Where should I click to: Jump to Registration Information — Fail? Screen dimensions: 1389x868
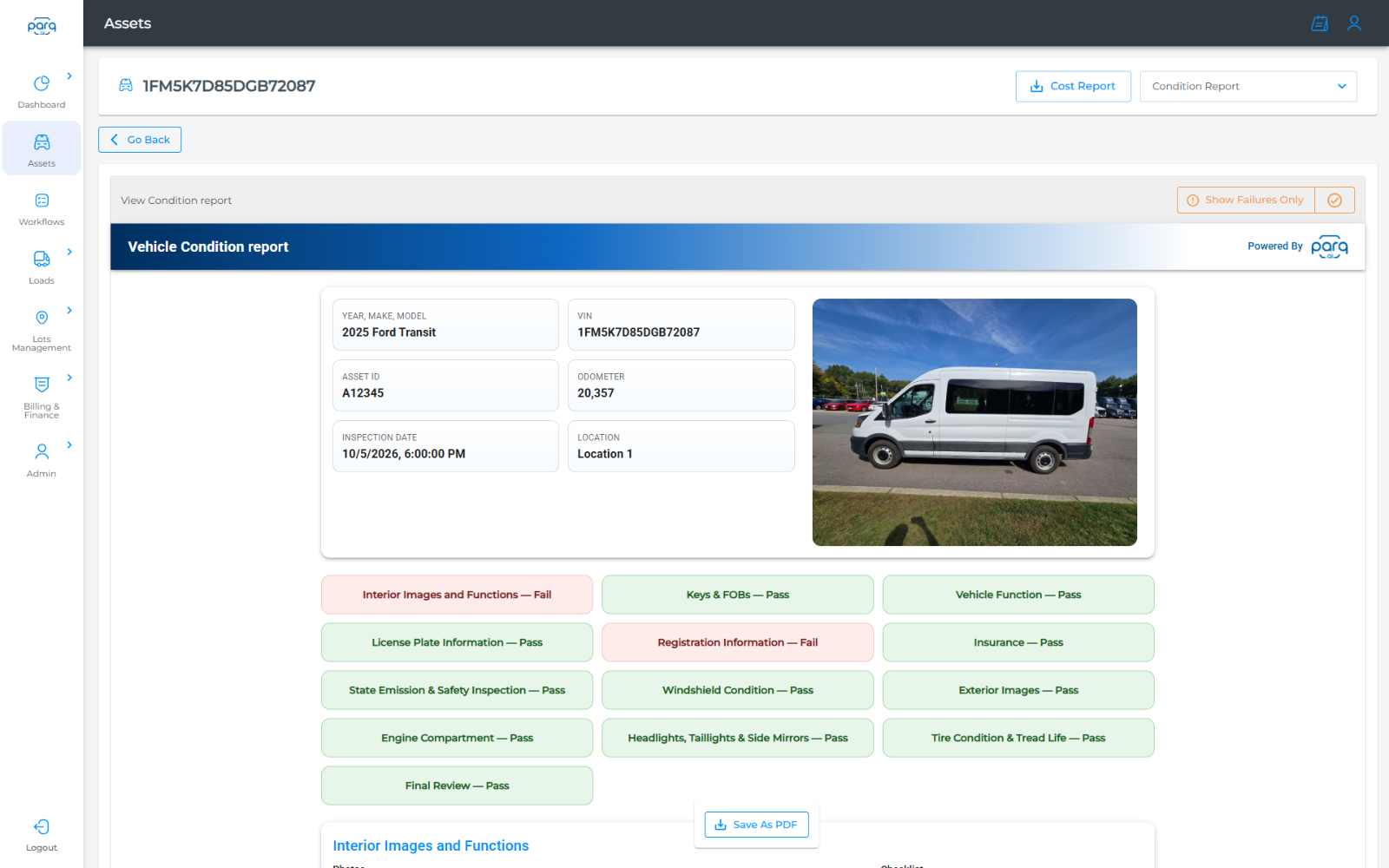tap(738, 642)
